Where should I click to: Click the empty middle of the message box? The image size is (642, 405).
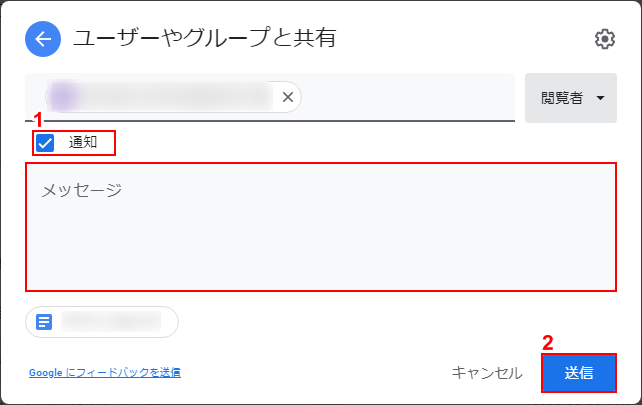(320, 240)
